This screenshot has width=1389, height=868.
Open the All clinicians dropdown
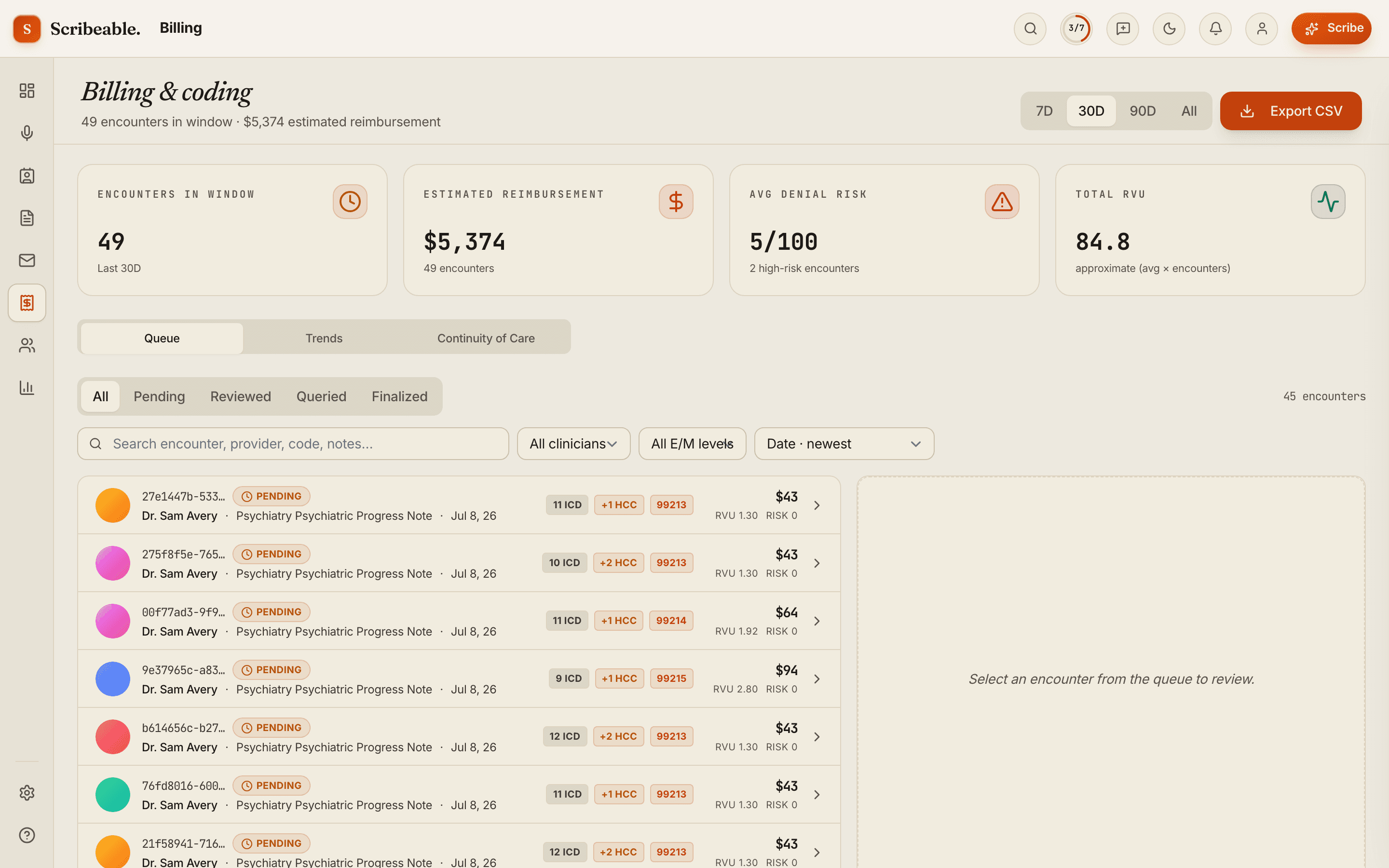click(574, 444)
